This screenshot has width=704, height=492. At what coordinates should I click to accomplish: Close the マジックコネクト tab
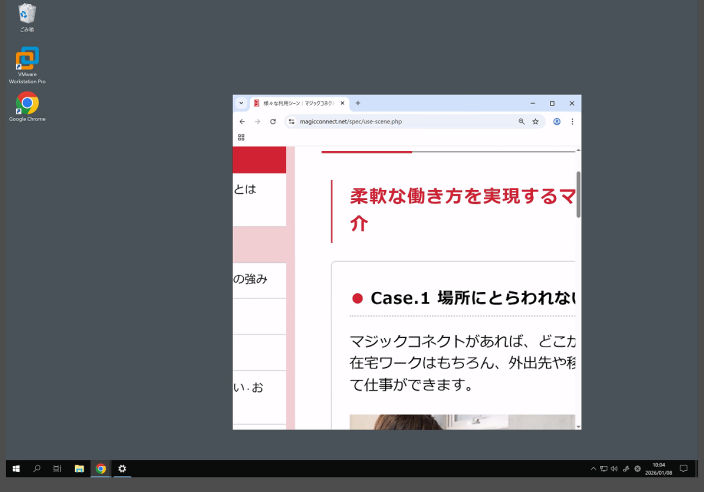pos(343,103)
